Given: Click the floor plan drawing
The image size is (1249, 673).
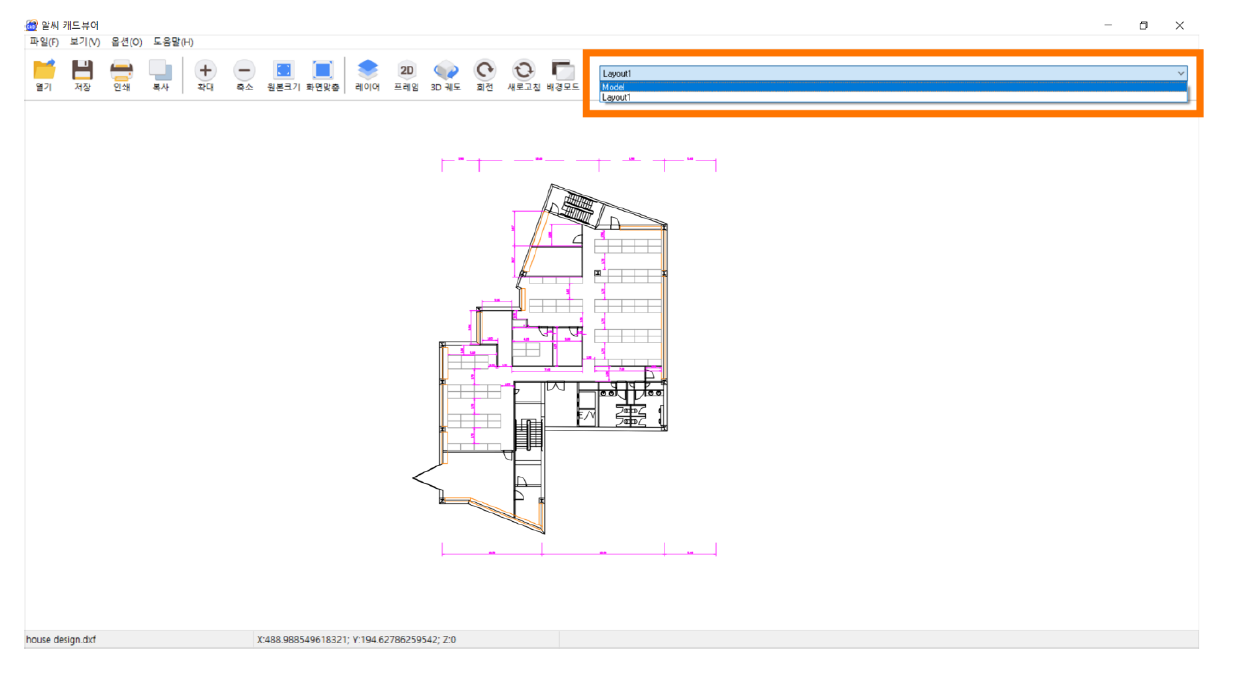Looking at the screenshot, I should pos(565,355).
